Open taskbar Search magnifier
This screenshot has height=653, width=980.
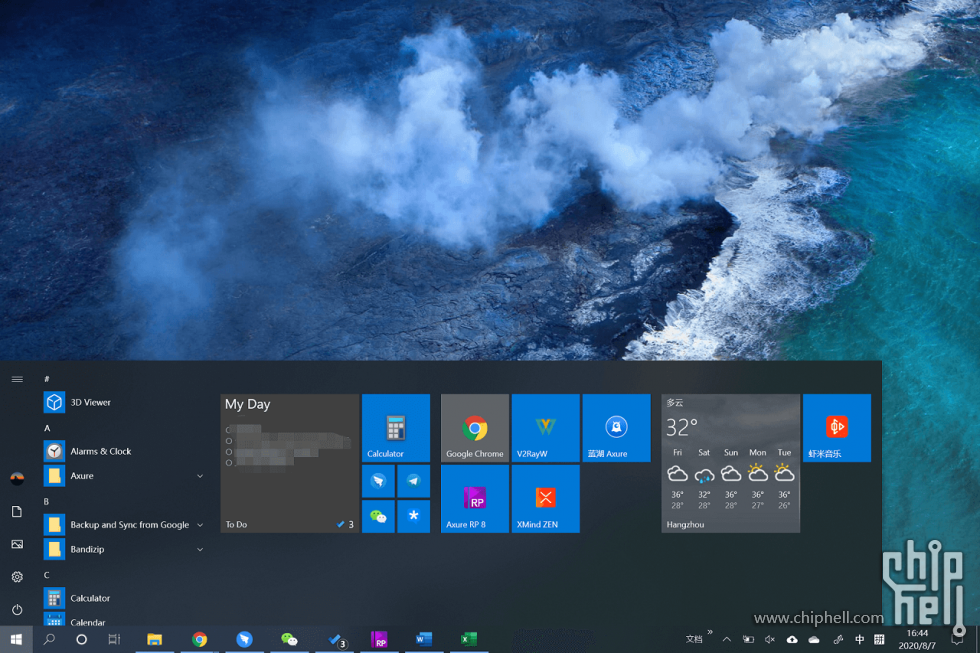[x=49, y=639]
